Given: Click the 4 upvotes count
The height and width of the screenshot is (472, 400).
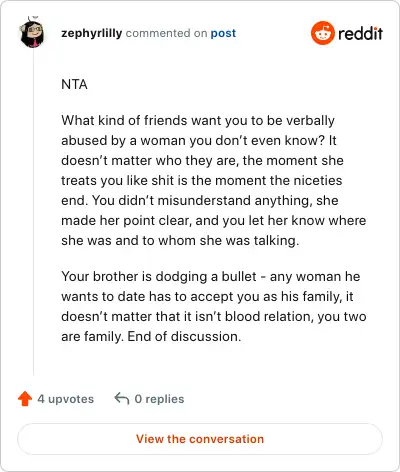Looking at the screenshot, I should pyautogui.click(x=66, y=399).
